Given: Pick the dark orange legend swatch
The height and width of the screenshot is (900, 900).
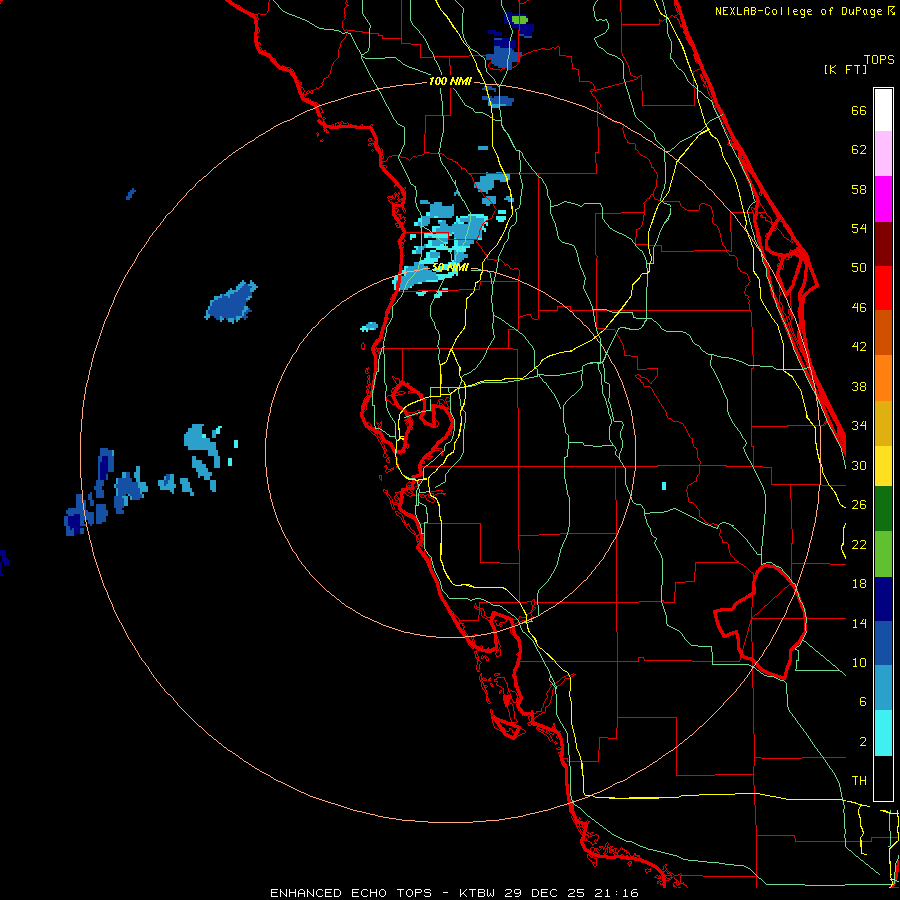Looking at the screenshot, I should click(883, 333).
